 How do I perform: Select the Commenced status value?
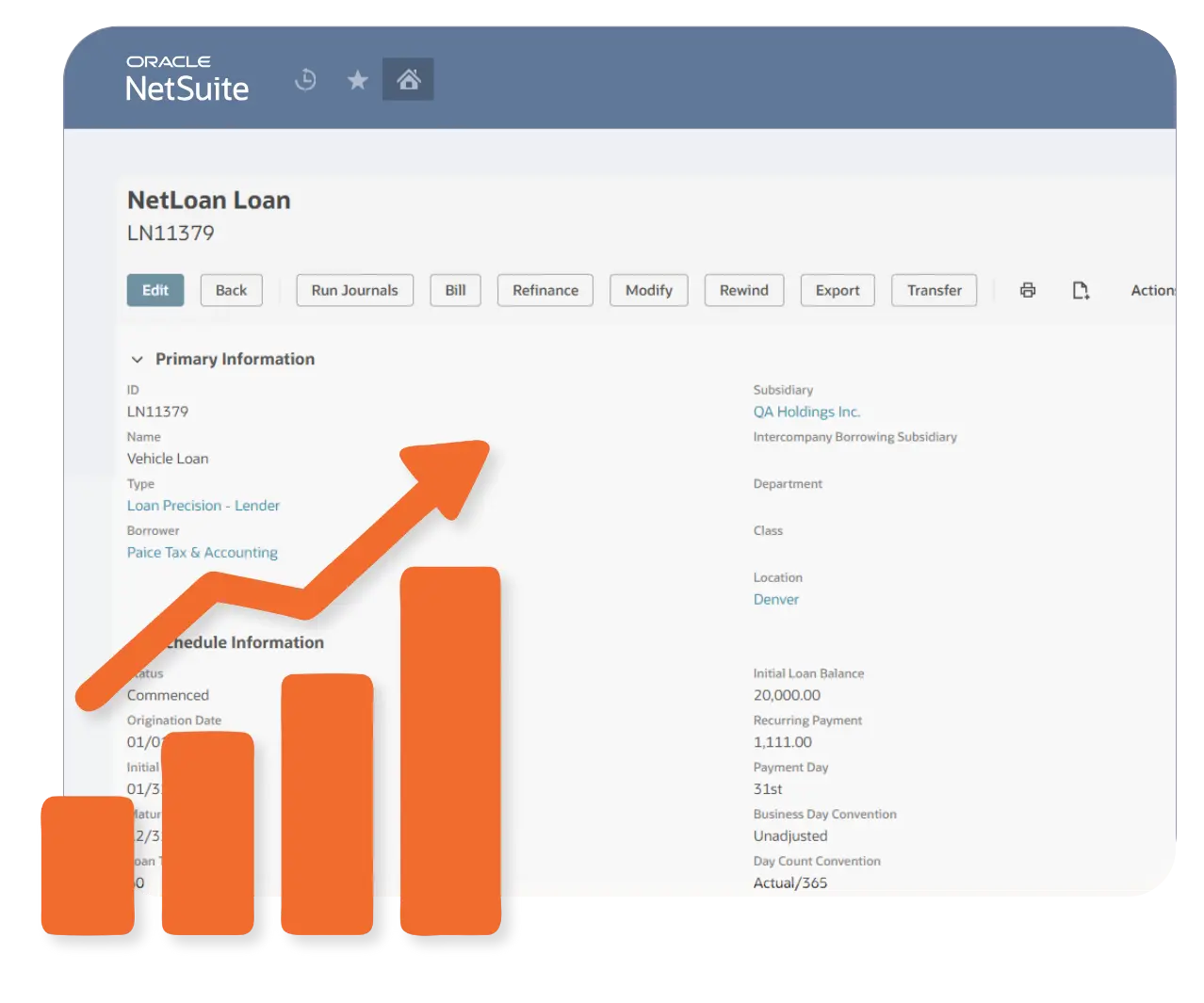coord(168,695)
